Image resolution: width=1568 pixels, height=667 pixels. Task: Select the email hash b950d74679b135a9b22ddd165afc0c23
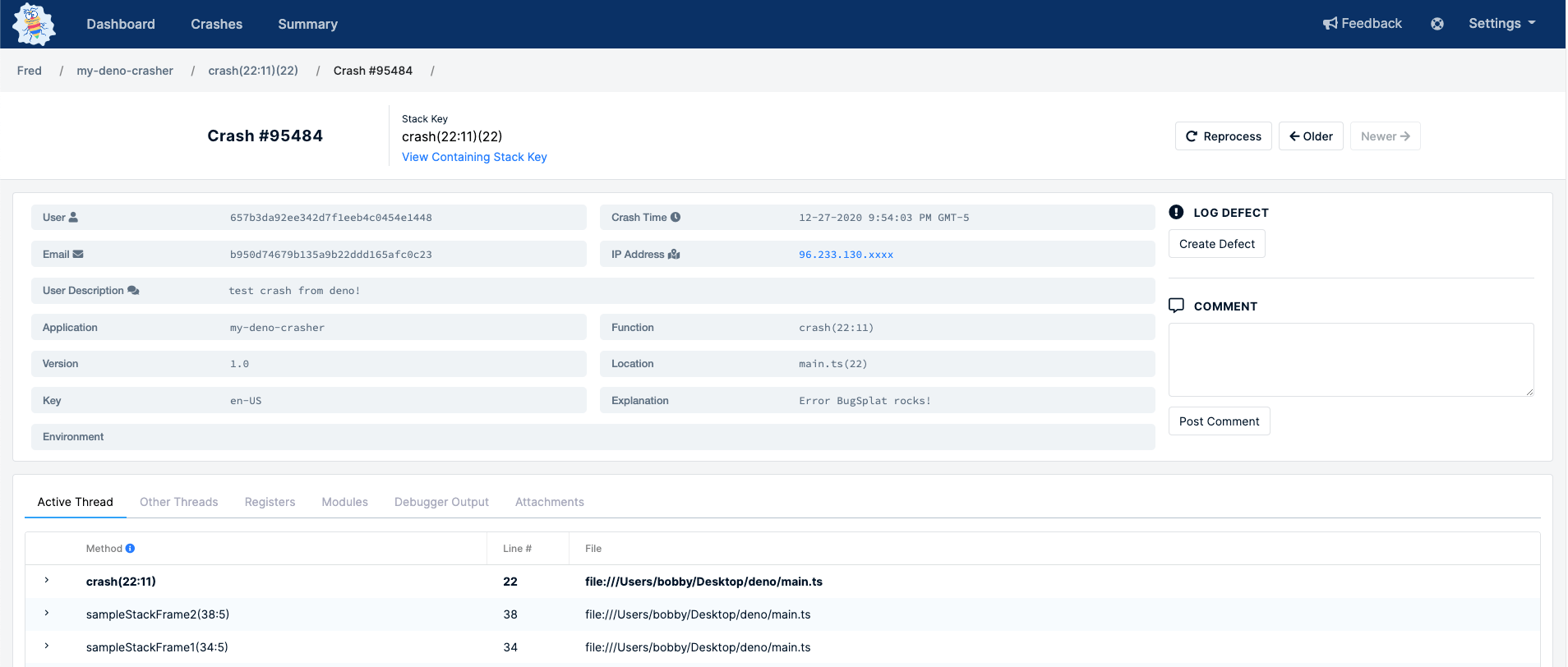[331, 255]
